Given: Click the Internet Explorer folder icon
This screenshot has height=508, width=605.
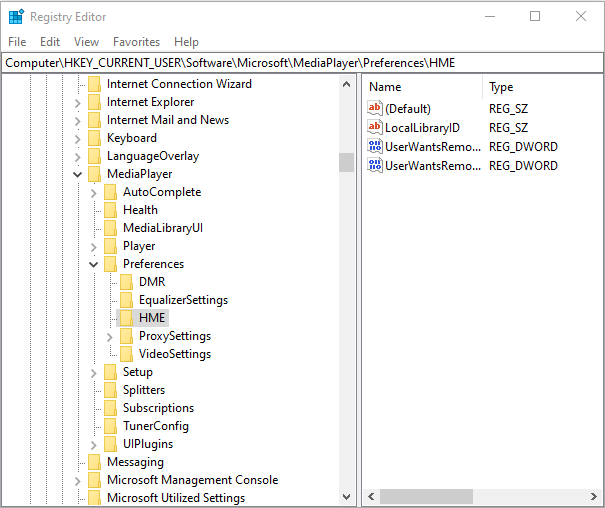Looking at the screenshot, I should (x=94, y=102).
